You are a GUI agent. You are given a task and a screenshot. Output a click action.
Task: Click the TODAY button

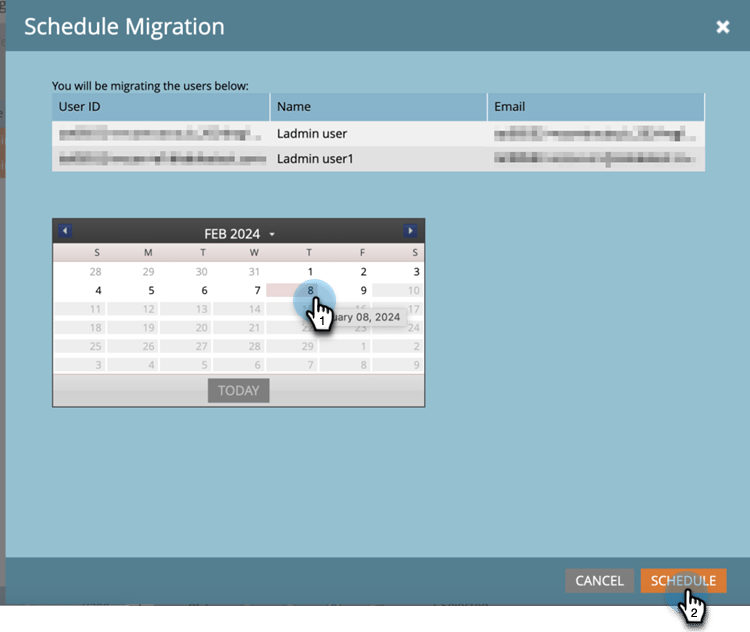tap(238, 390)
